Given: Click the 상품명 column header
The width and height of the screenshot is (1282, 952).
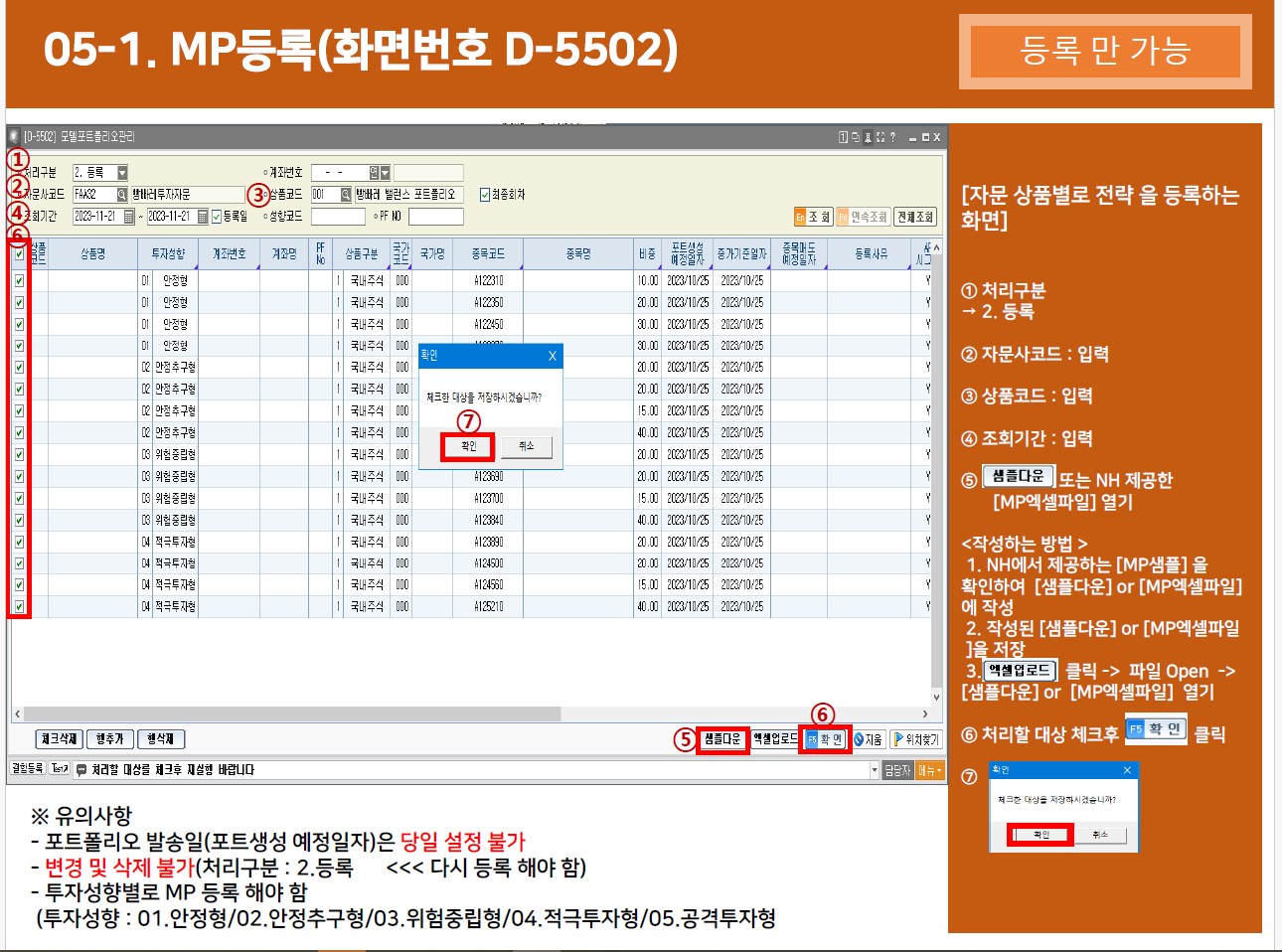Looking at the screenshot, I should coord(92,254).
